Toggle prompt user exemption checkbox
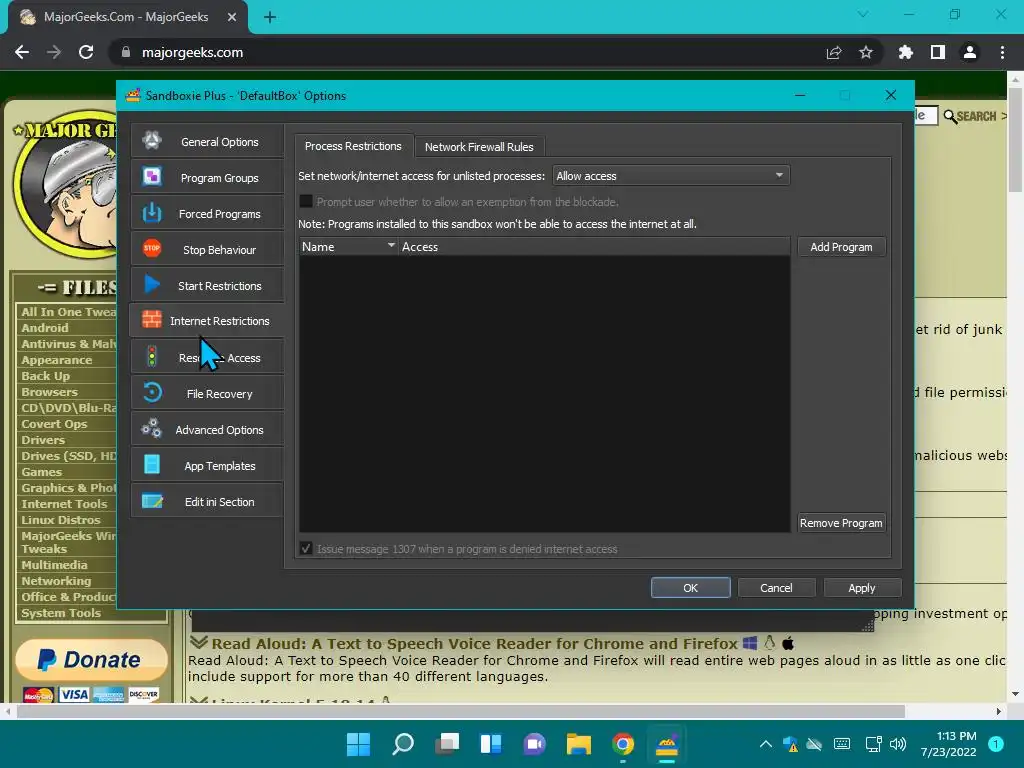The image size is (1024, 768). point(306,202)
